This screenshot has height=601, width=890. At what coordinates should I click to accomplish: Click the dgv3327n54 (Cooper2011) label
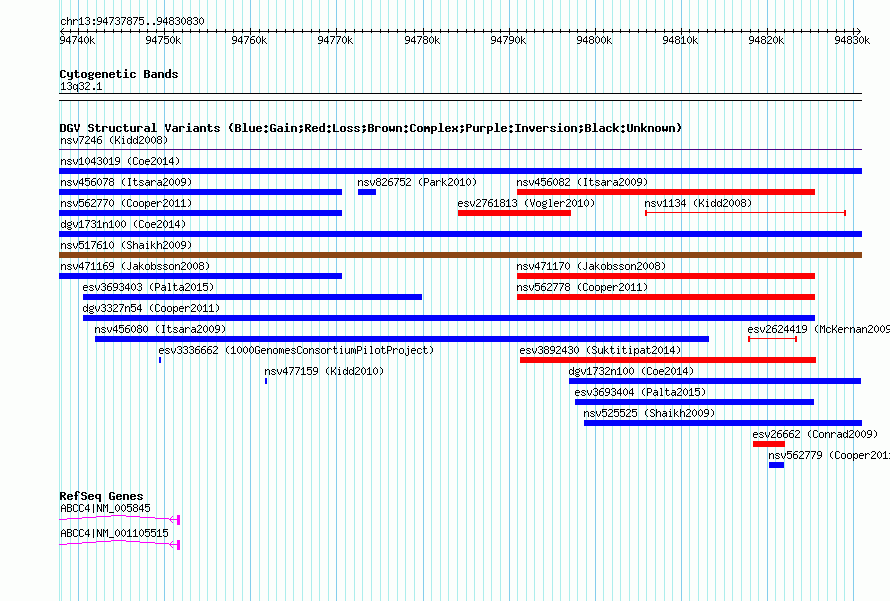151,308
